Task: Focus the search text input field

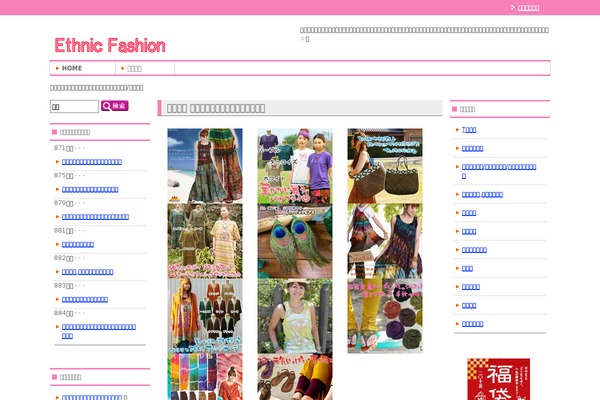Action: tap(74, 106)
